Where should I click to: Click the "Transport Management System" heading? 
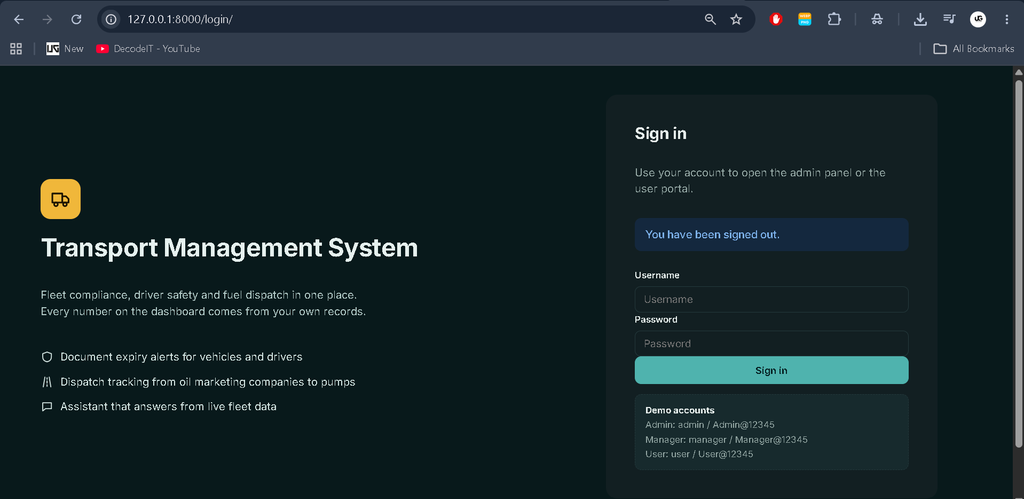coord(229,248)
